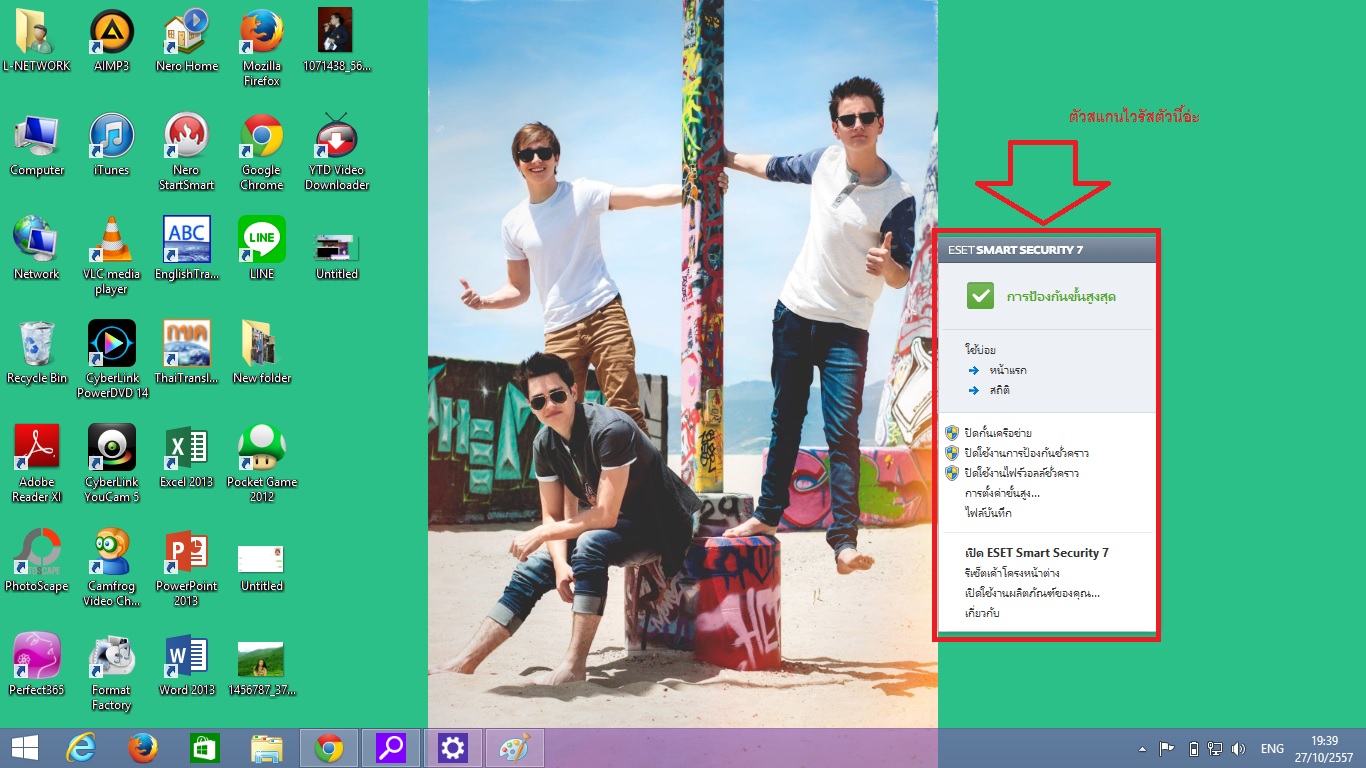Image resolution: width=1366 pixels, height=768 pixels.
Task: Click the หน้าแรก link in ESET
Action: (1006, 370)
